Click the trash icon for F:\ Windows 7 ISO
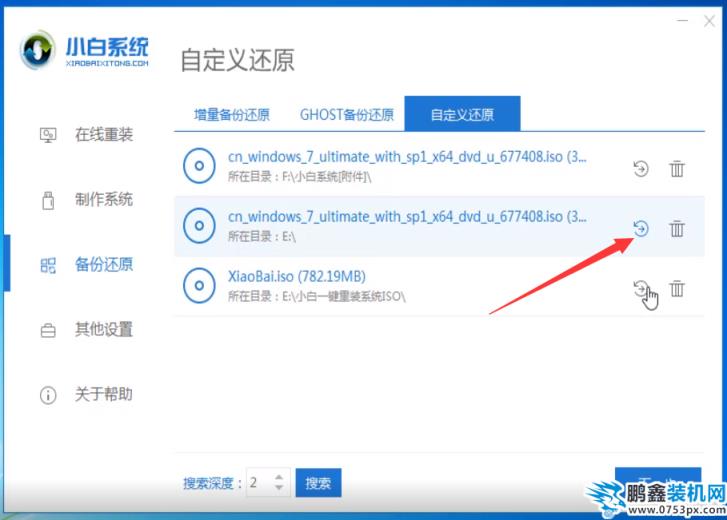727x520 pixels. [x=676, y=169]
